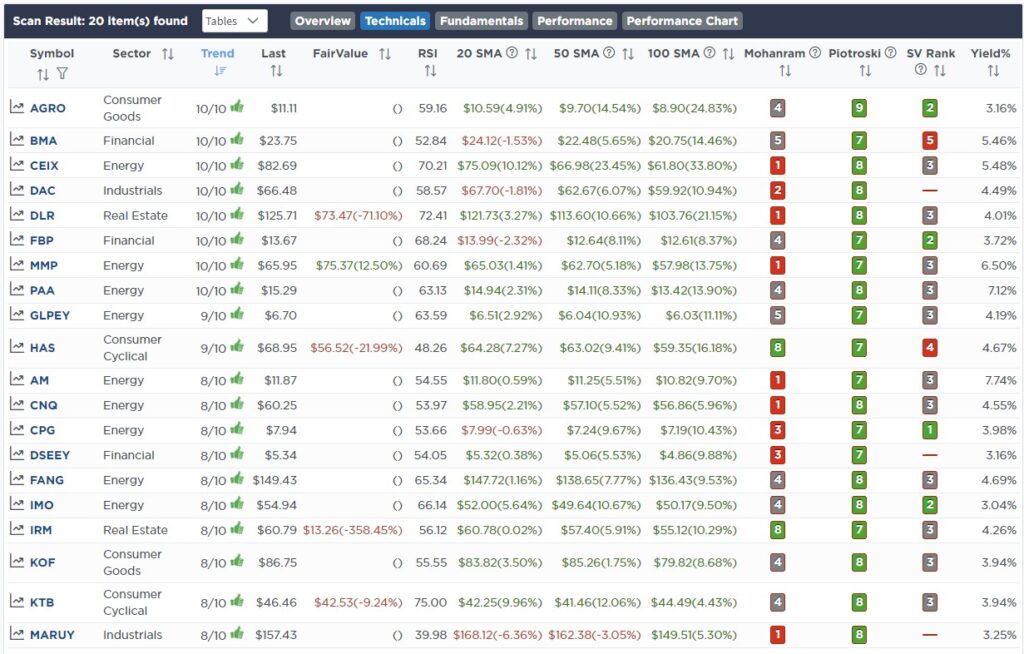Switch to the Fundamentals tab
This screenshot has height=654, width=1024.
click(481, 21)
